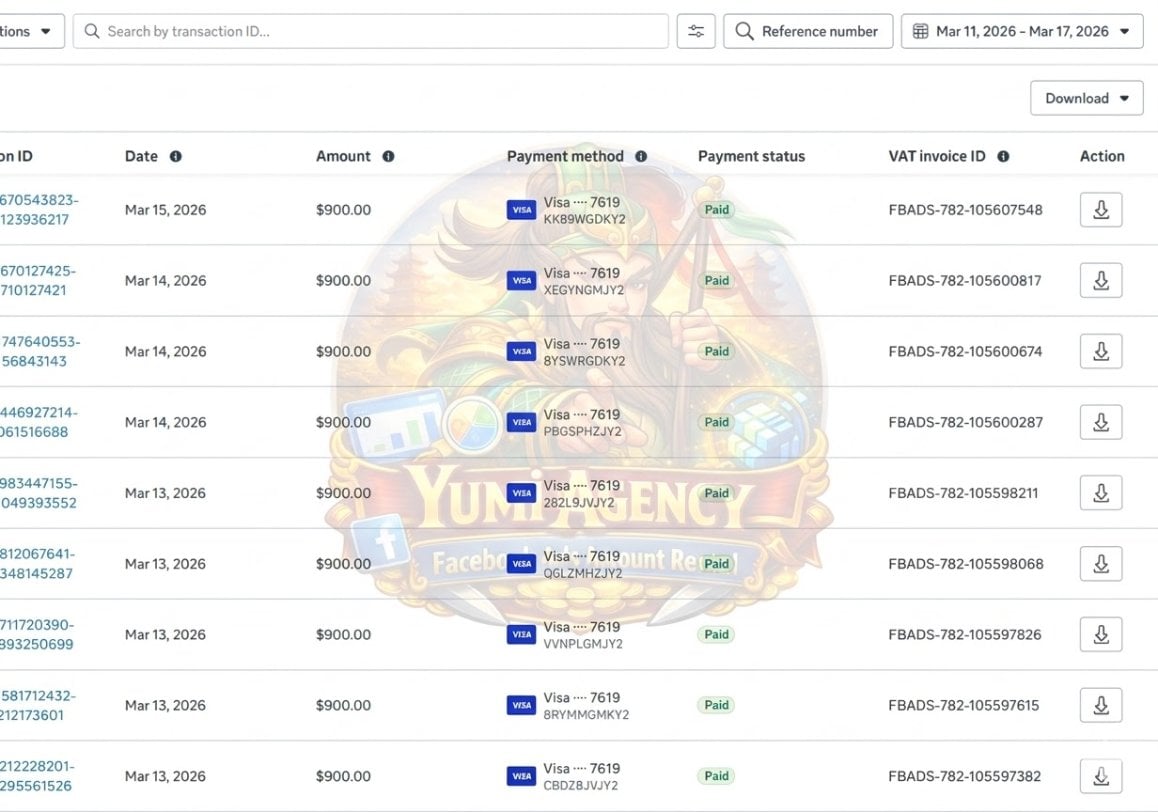
Task: Select reference code PBGSPHZJY2
Action: pos(583,431)
